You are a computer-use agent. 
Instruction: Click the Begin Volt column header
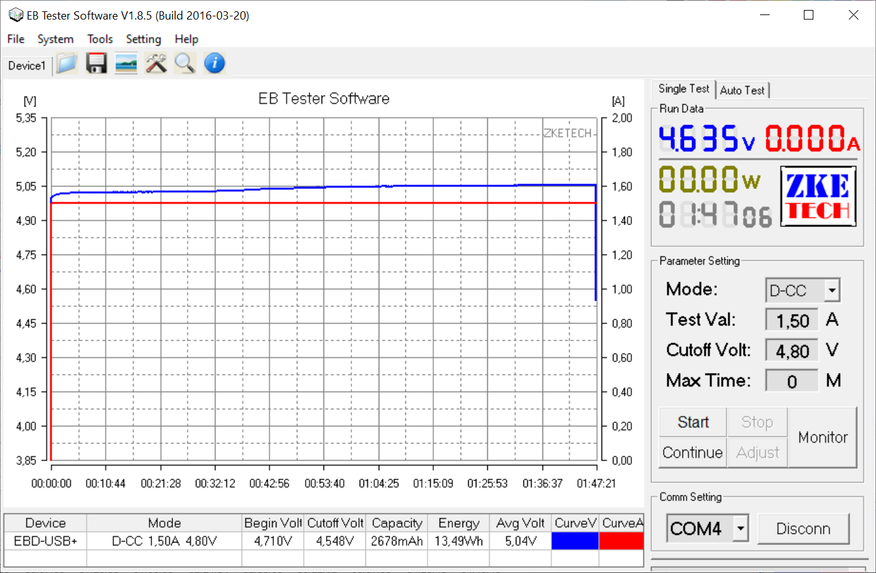pyautogui.click(x=273, y=523)
